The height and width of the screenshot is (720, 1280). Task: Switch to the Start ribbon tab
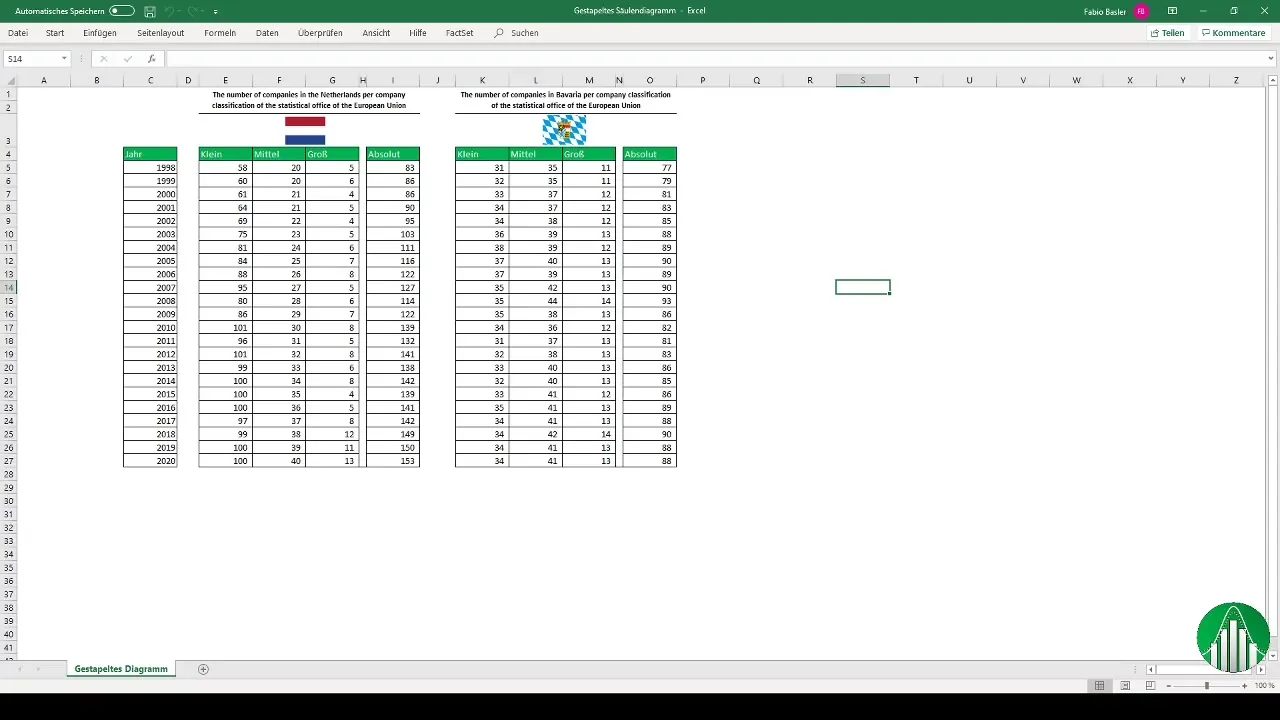pos(55,33)
